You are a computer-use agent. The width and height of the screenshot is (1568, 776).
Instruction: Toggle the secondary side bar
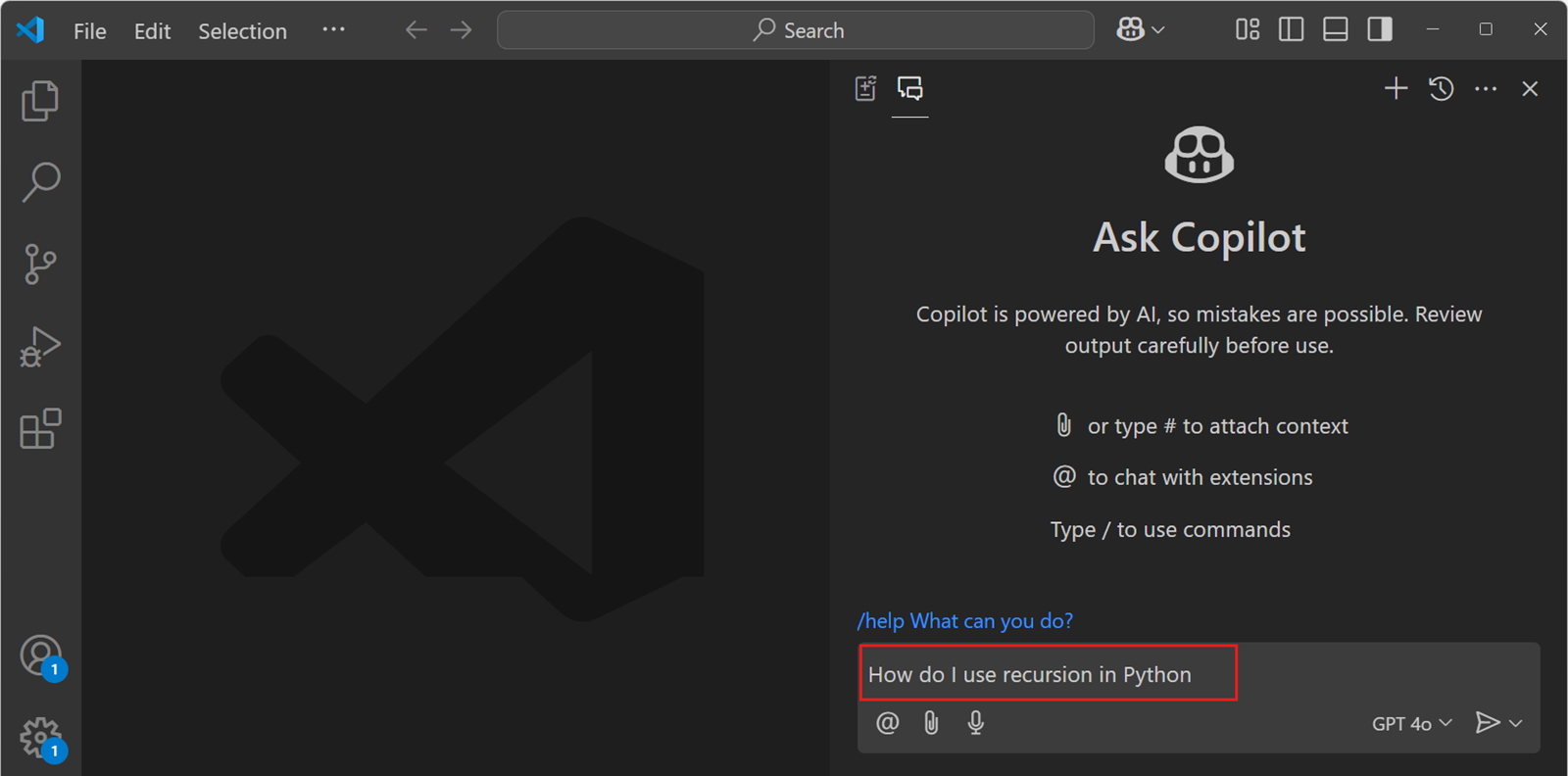tap(1380, 29)
